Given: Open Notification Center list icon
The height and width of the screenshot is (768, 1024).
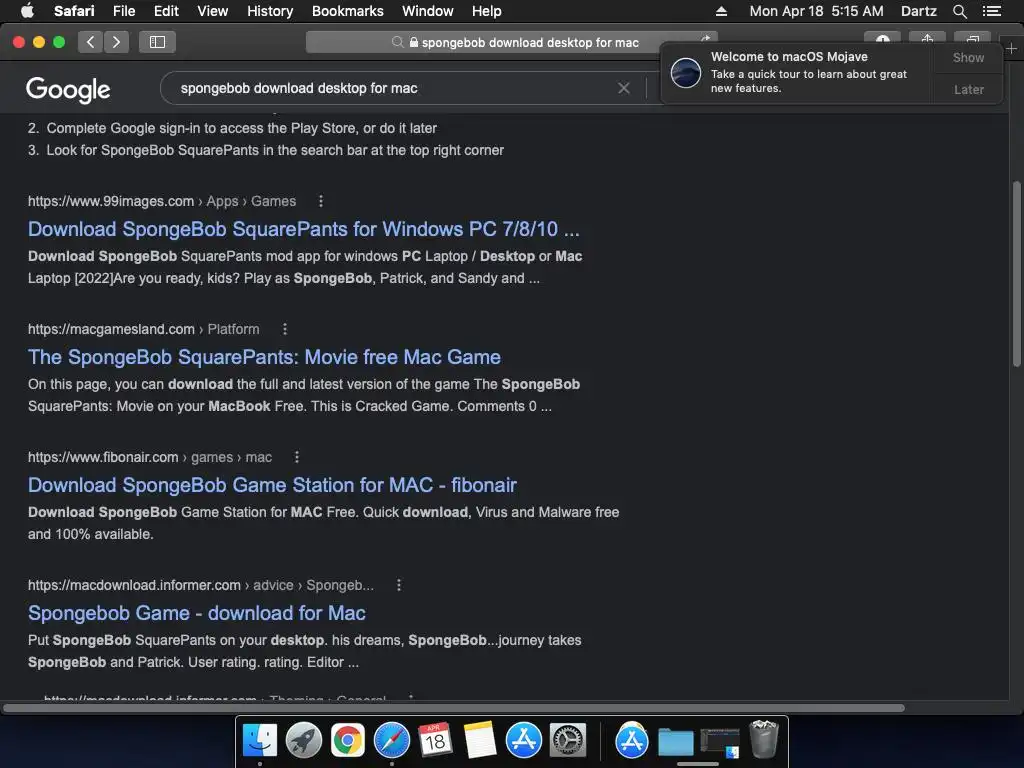Looking at the screenshot, I should coord(991,11).
